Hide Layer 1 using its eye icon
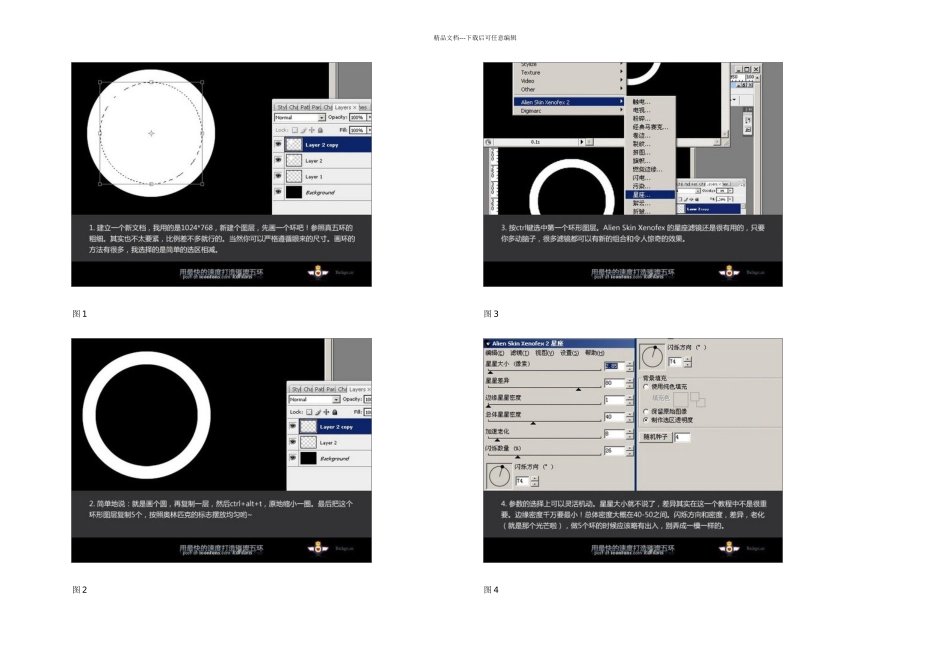 [x=278, y=176]
